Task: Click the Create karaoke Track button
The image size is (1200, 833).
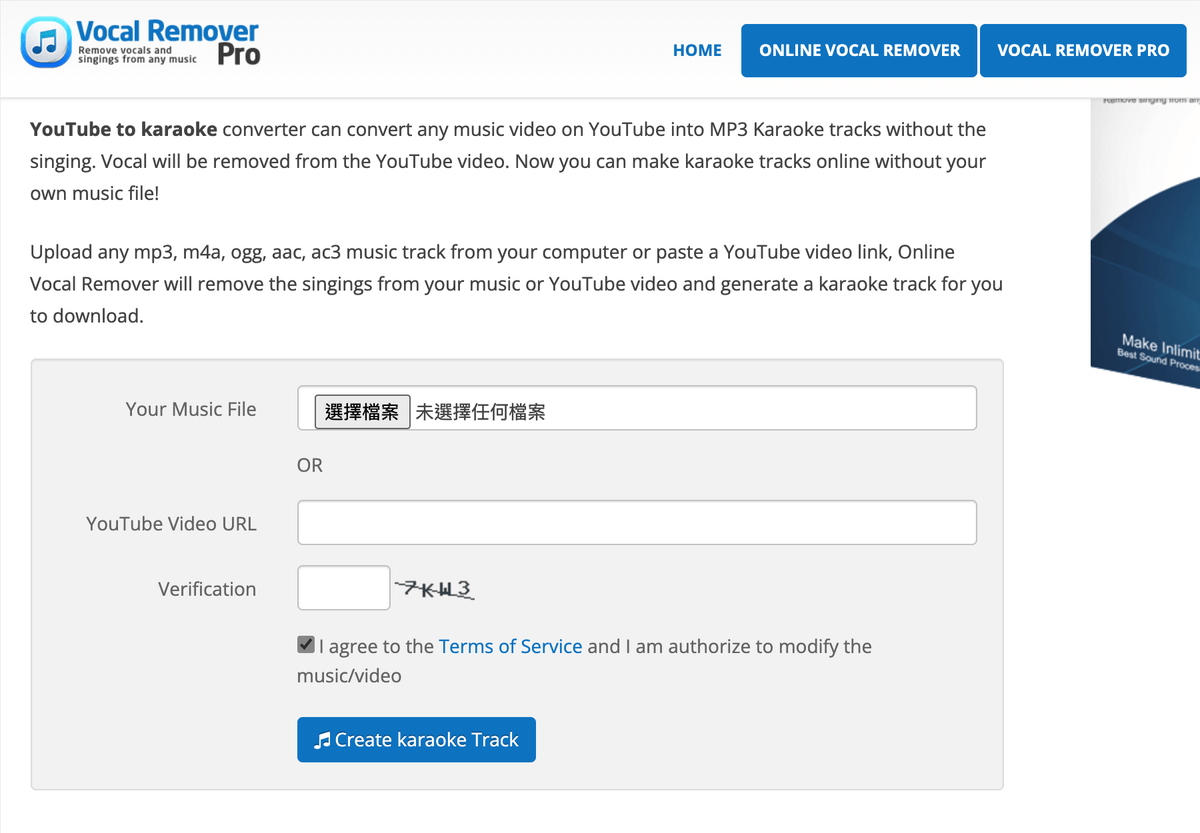Action: click(x=416, y=740)
